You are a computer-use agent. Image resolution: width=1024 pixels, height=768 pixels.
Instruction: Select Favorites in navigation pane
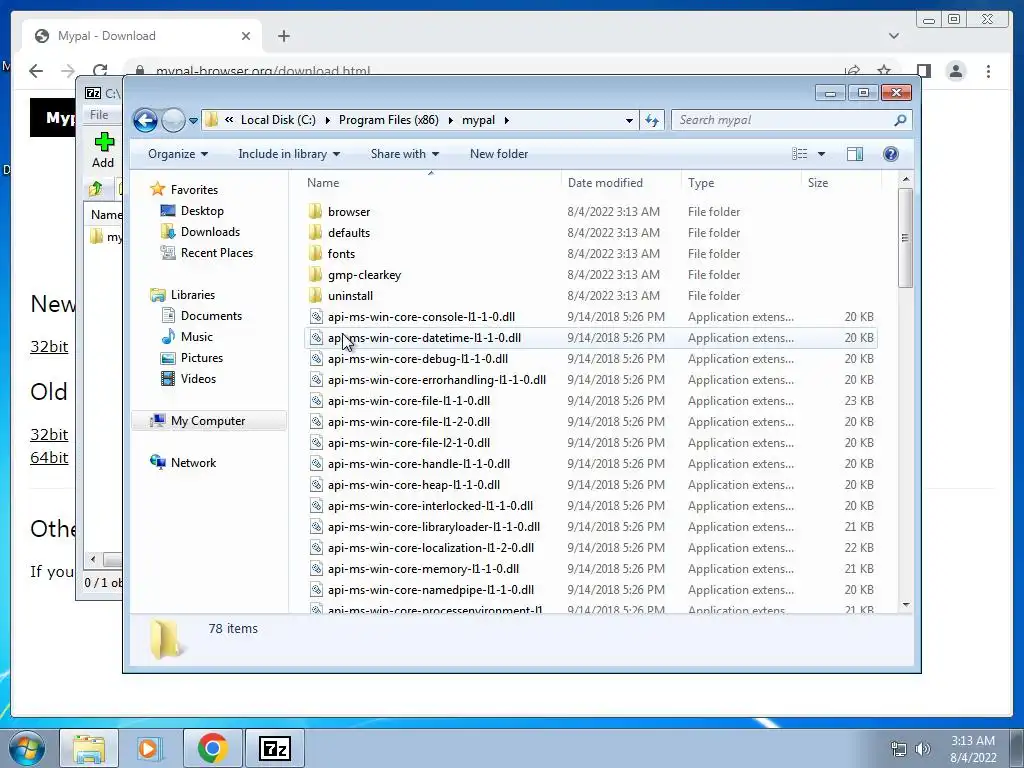point(194,190)
